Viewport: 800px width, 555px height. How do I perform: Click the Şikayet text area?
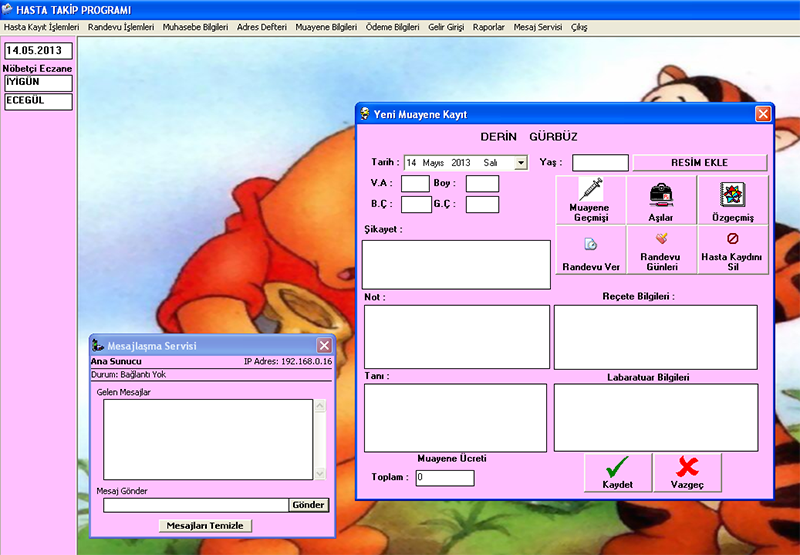click(456, 265)
